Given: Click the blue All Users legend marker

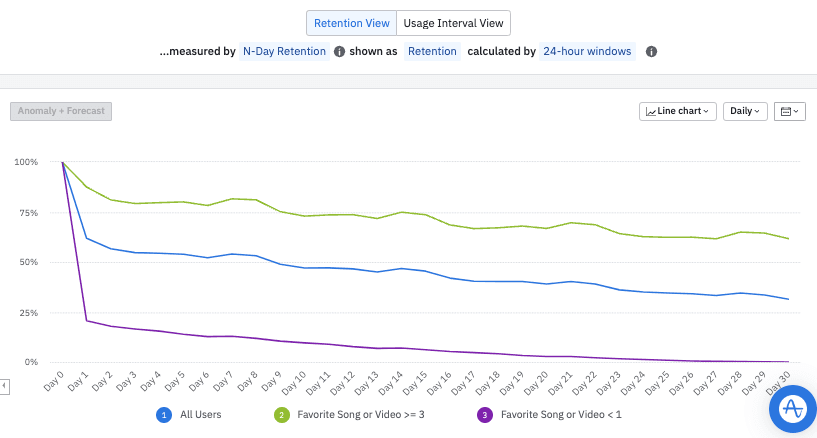Looking at the screenshot, I should (x=162, y=414).
